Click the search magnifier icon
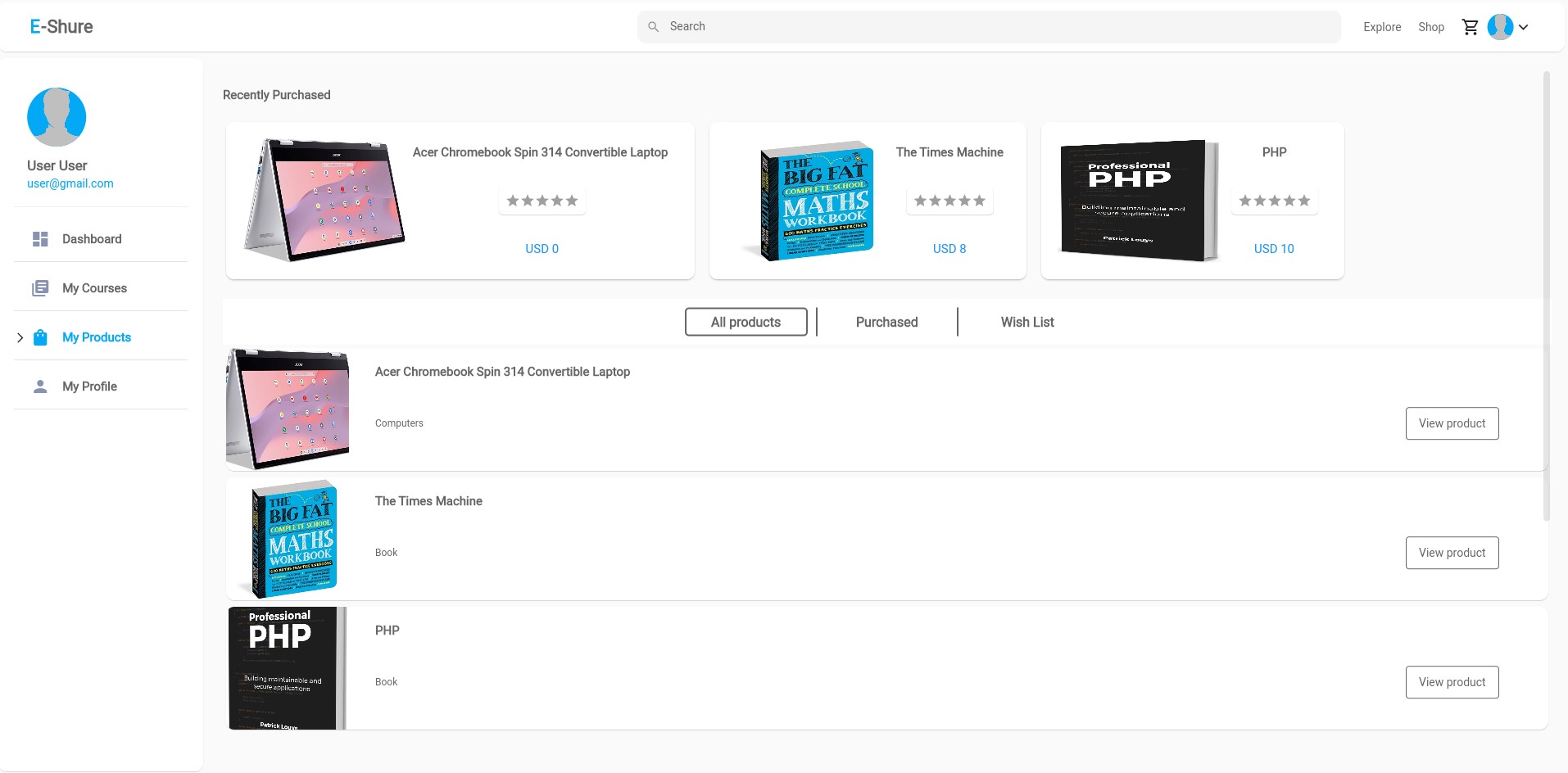 pyautogui.click(x=654, y=27)
